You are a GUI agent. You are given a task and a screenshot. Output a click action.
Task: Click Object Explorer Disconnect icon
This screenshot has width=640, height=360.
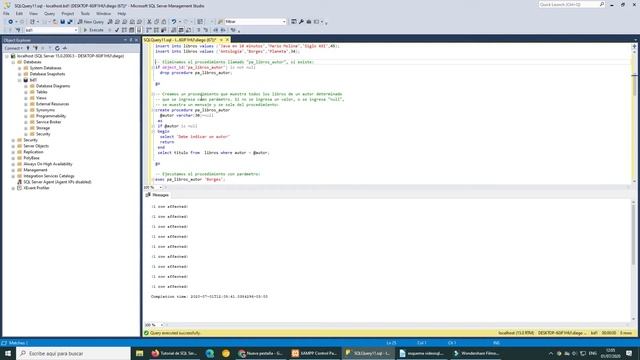36,48
